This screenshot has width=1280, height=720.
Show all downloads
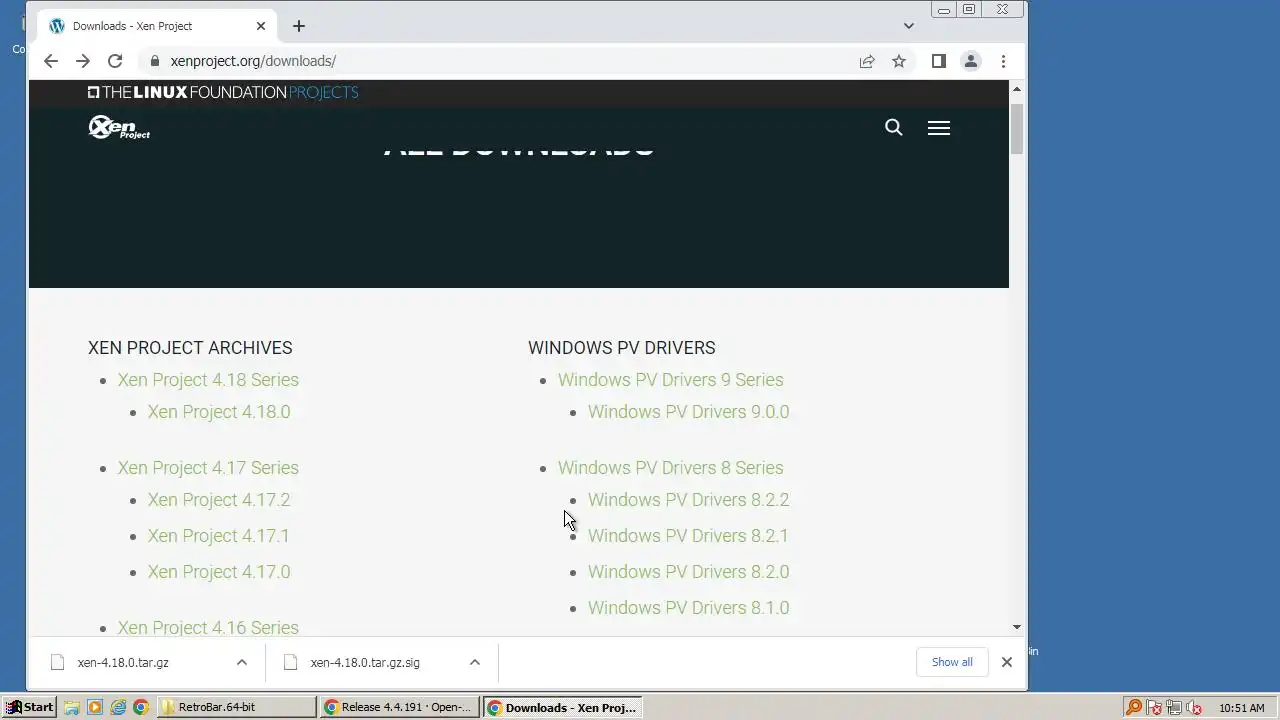coord(952,662)
